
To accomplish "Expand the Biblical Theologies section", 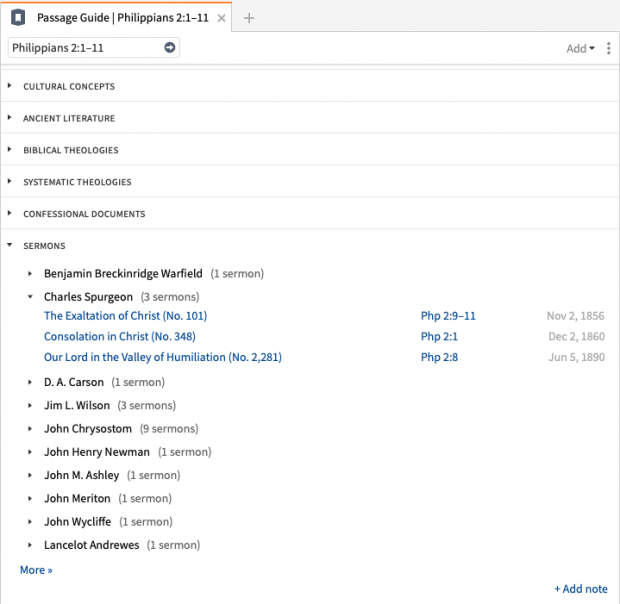I will [70, 151].
